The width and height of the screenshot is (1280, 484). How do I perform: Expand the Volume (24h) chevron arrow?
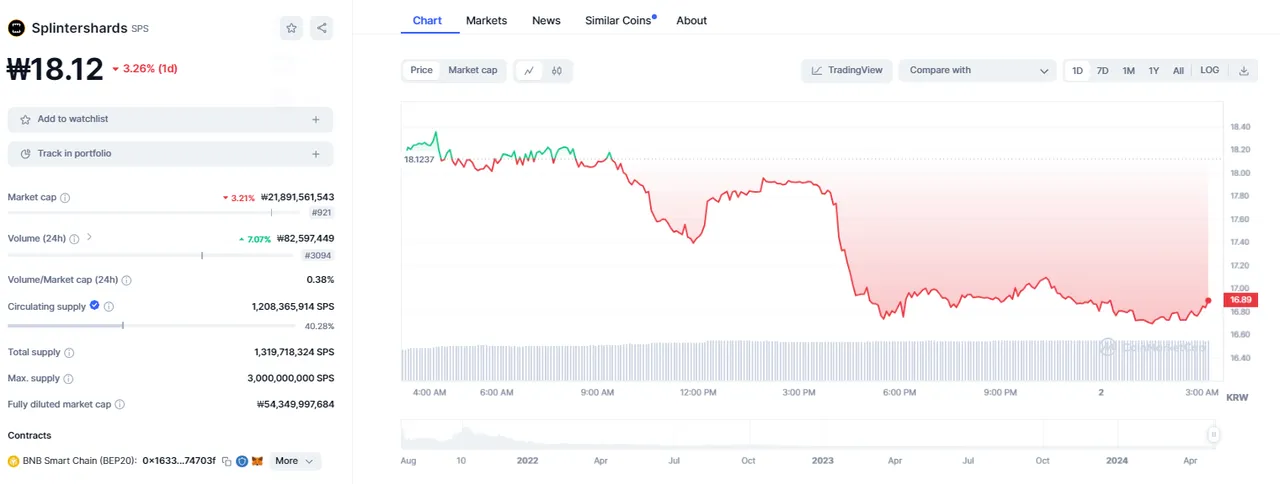click(x=89, y=237)
